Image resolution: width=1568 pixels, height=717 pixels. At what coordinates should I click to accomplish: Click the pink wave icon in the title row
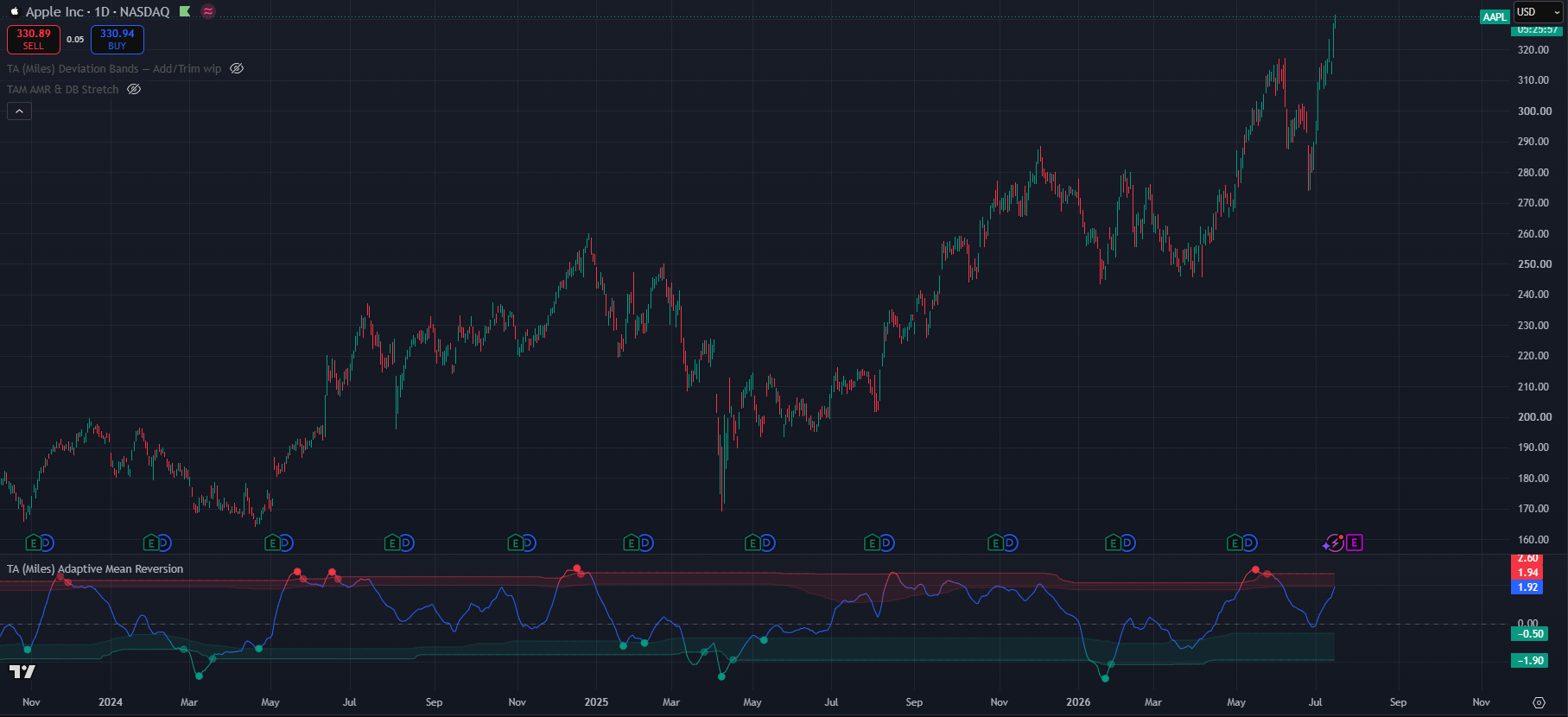click(208, 11)
